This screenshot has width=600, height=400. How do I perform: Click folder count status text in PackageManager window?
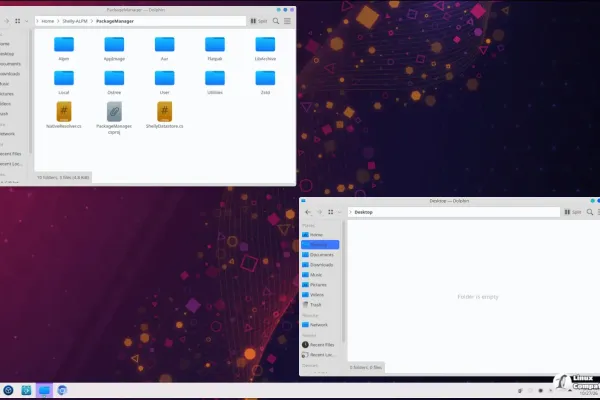tap(63, 178)
